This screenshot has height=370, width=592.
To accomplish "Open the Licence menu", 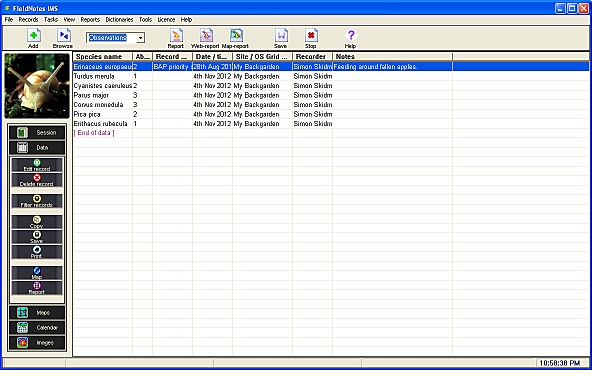I will click(166, 20).
